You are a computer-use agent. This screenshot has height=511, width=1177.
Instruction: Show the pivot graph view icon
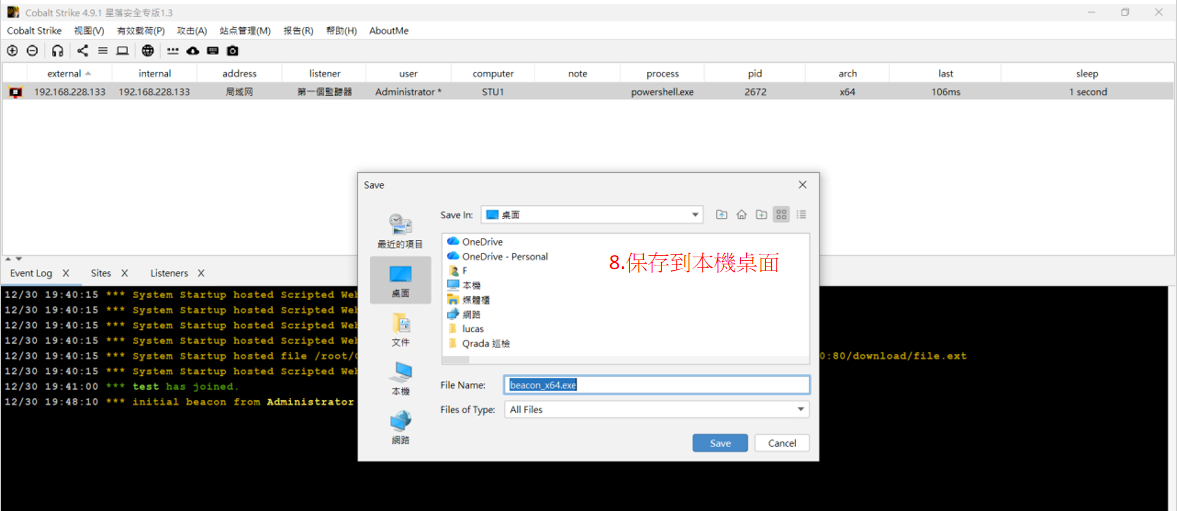pos(83,50)
